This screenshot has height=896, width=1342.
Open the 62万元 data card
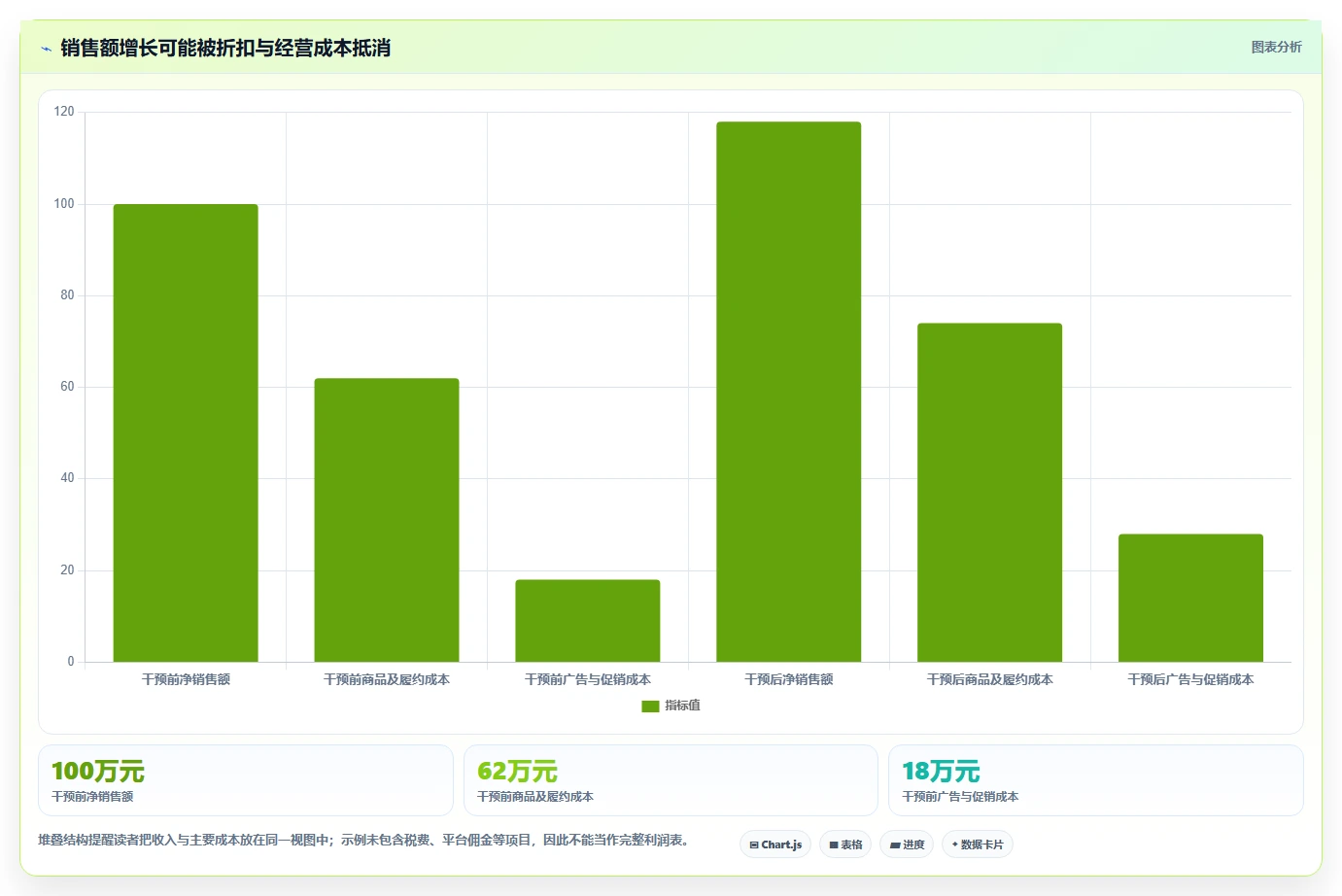click(671, 780)
